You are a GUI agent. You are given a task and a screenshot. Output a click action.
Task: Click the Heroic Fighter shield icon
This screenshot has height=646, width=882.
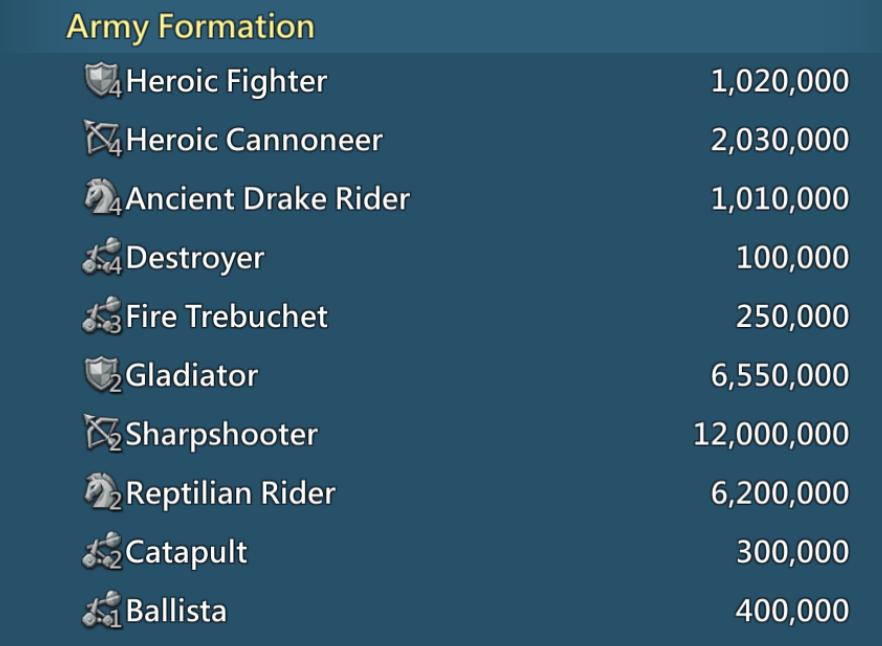[x=102, y=80]
